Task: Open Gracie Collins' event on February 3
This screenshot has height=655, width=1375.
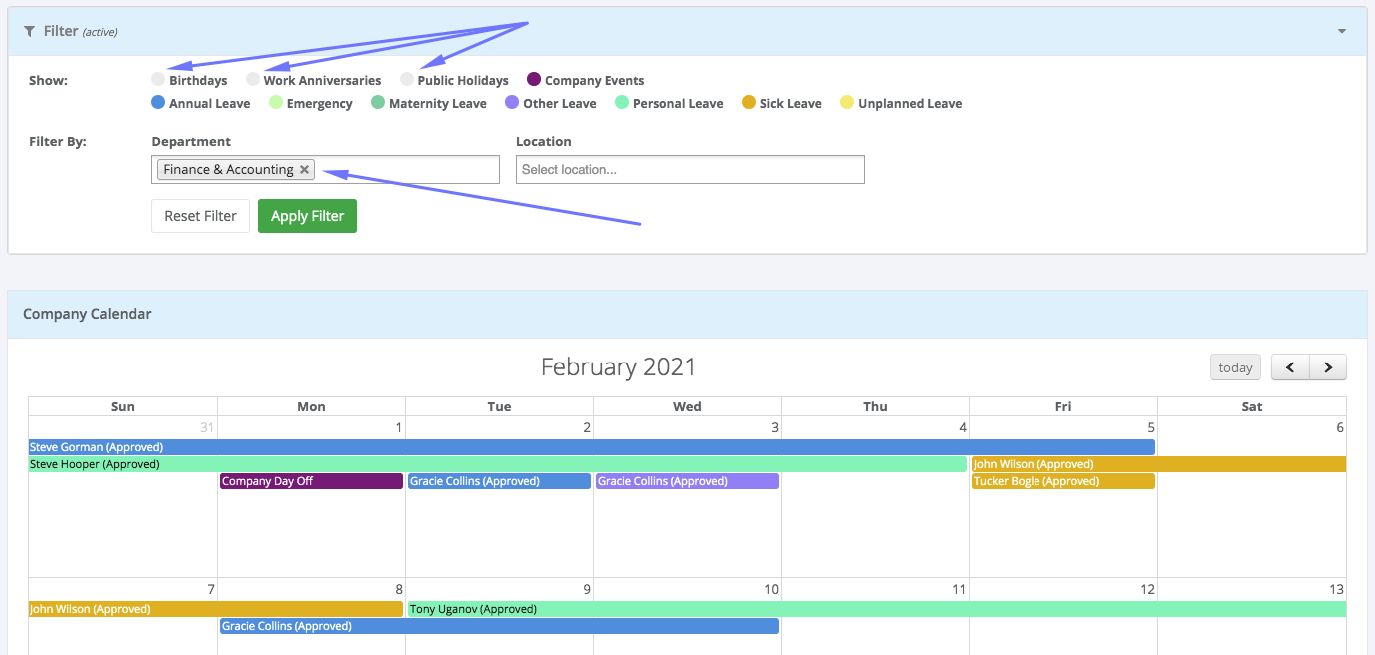Action: (x=687, y=481)
